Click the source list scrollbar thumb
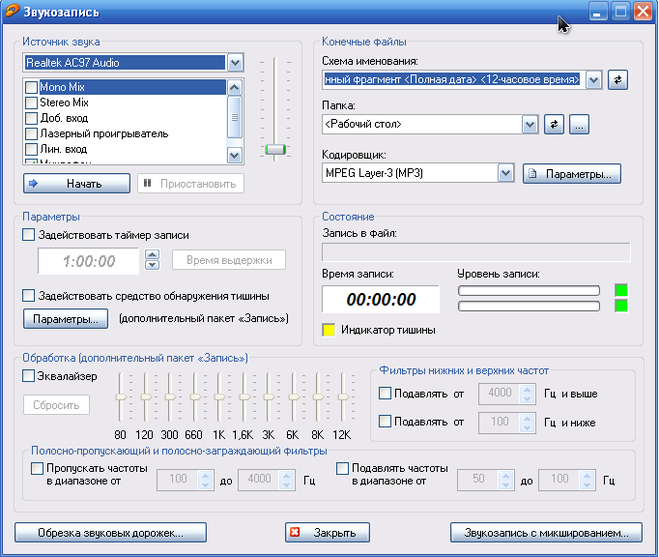 [235, 117]
